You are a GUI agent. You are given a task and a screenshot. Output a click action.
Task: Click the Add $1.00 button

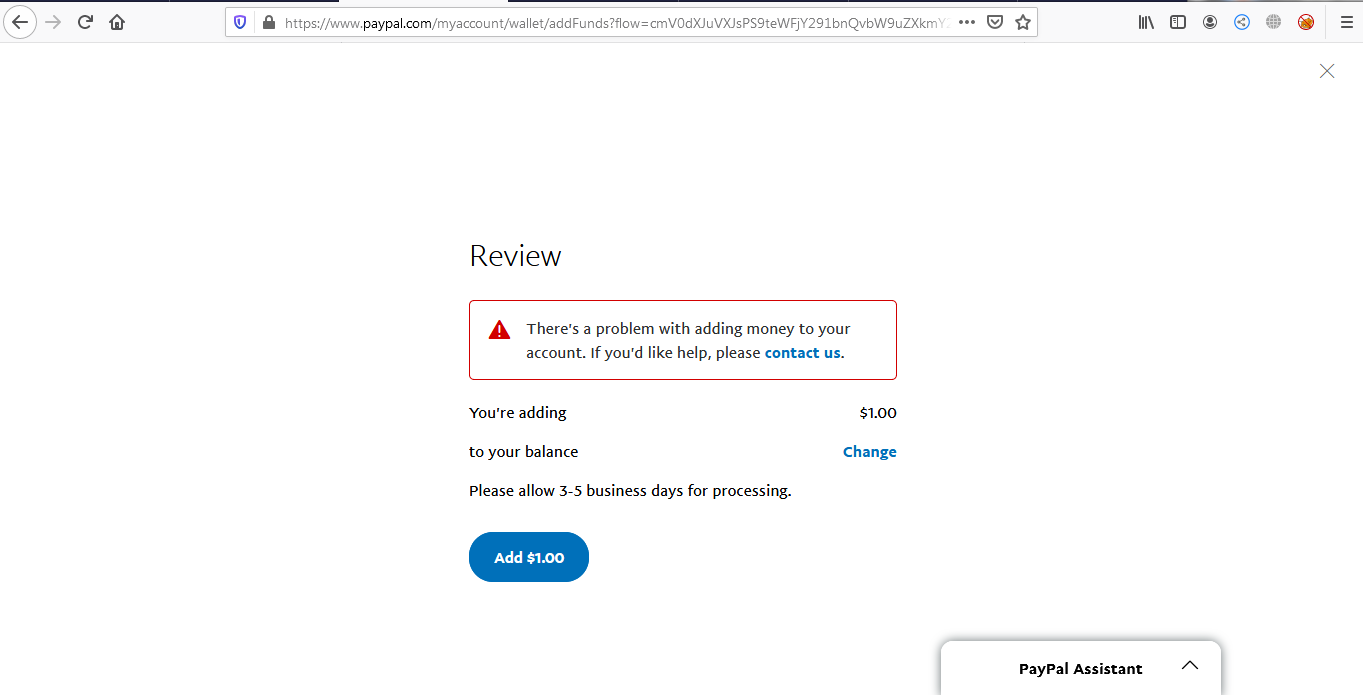click(529, 557)
